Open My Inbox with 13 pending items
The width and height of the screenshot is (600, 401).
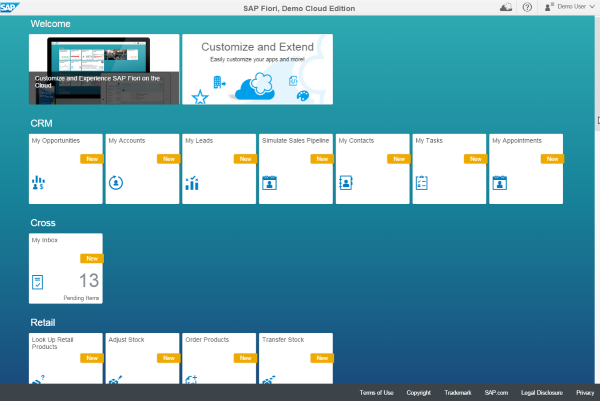click(66, 268)
